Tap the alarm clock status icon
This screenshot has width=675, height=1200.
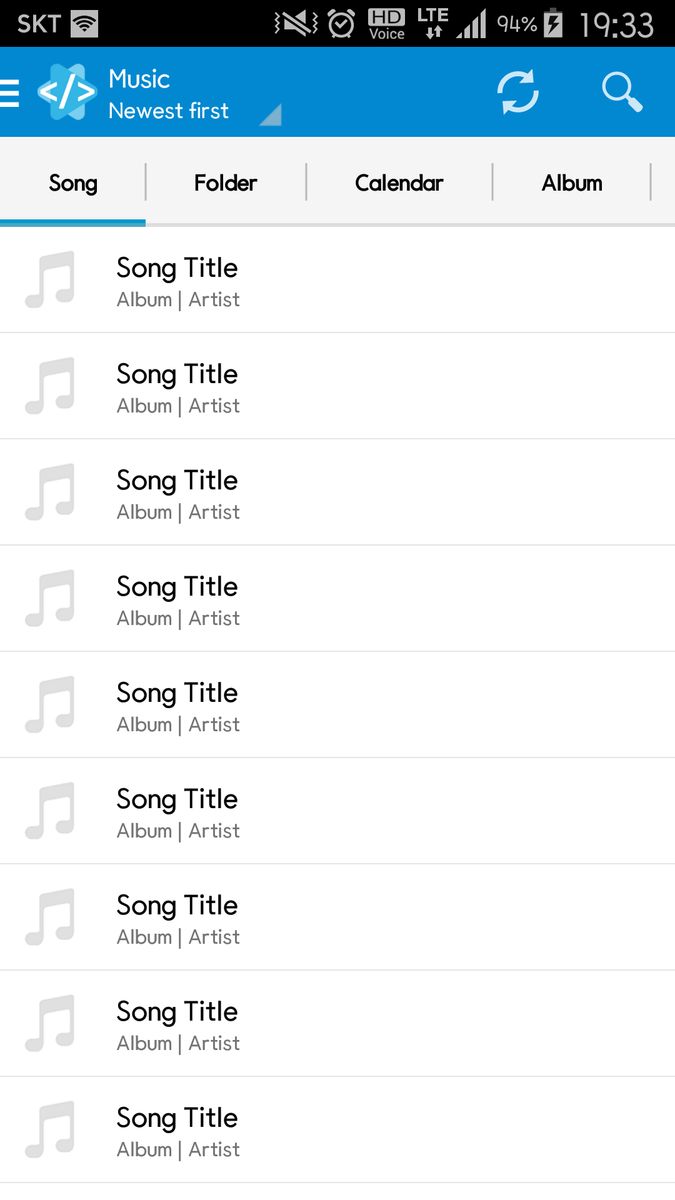tap(340, 22)
